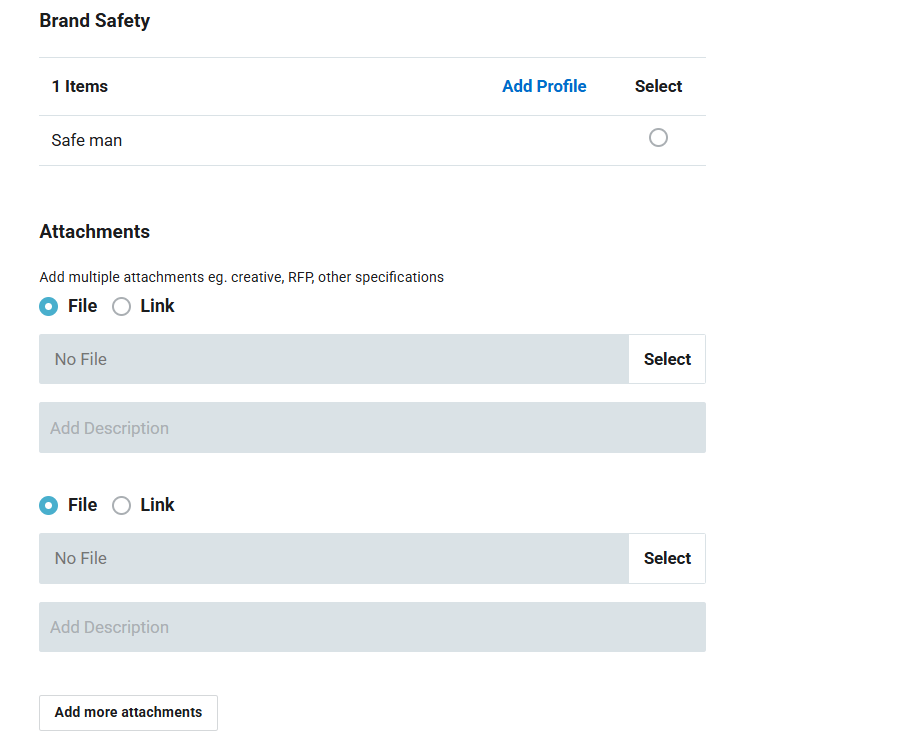This screenshot has height=750, width=905.
Task: Focus the first Add Description field
Action: pyautogui.click(x=372, y=428)
